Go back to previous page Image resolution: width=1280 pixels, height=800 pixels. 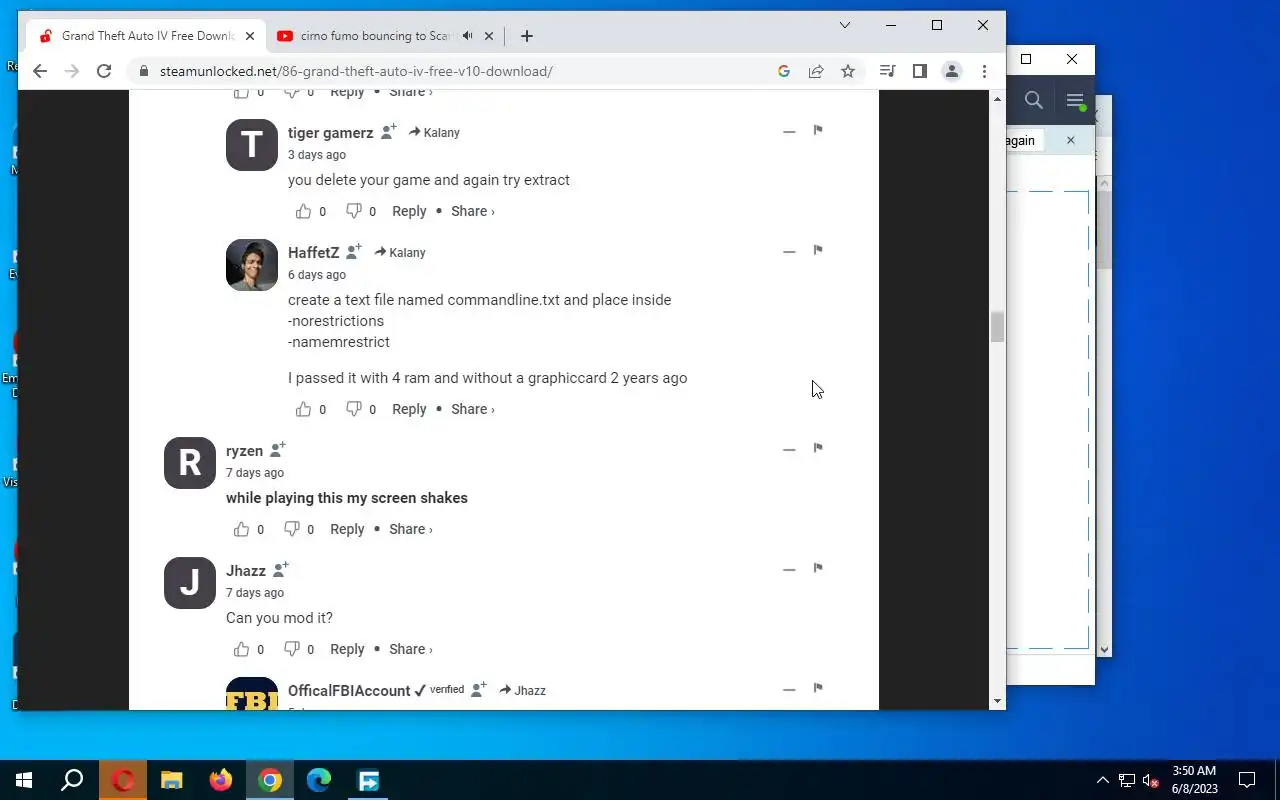click(40, 71)
